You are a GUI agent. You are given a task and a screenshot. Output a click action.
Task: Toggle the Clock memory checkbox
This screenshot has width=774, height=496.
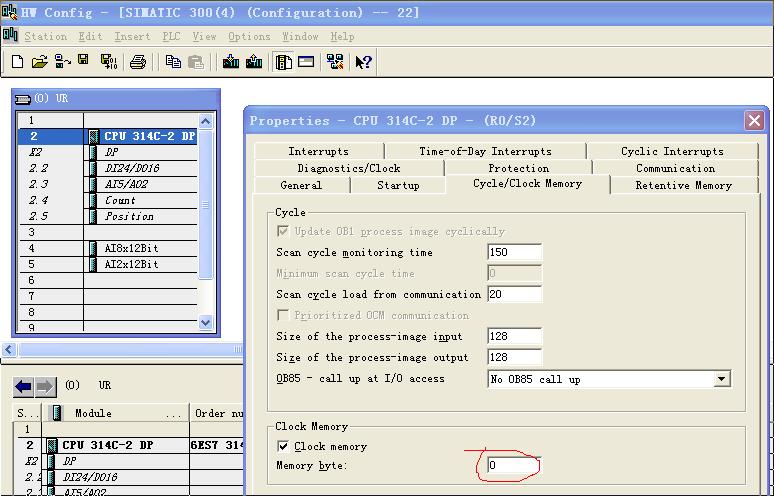point(283,446)
